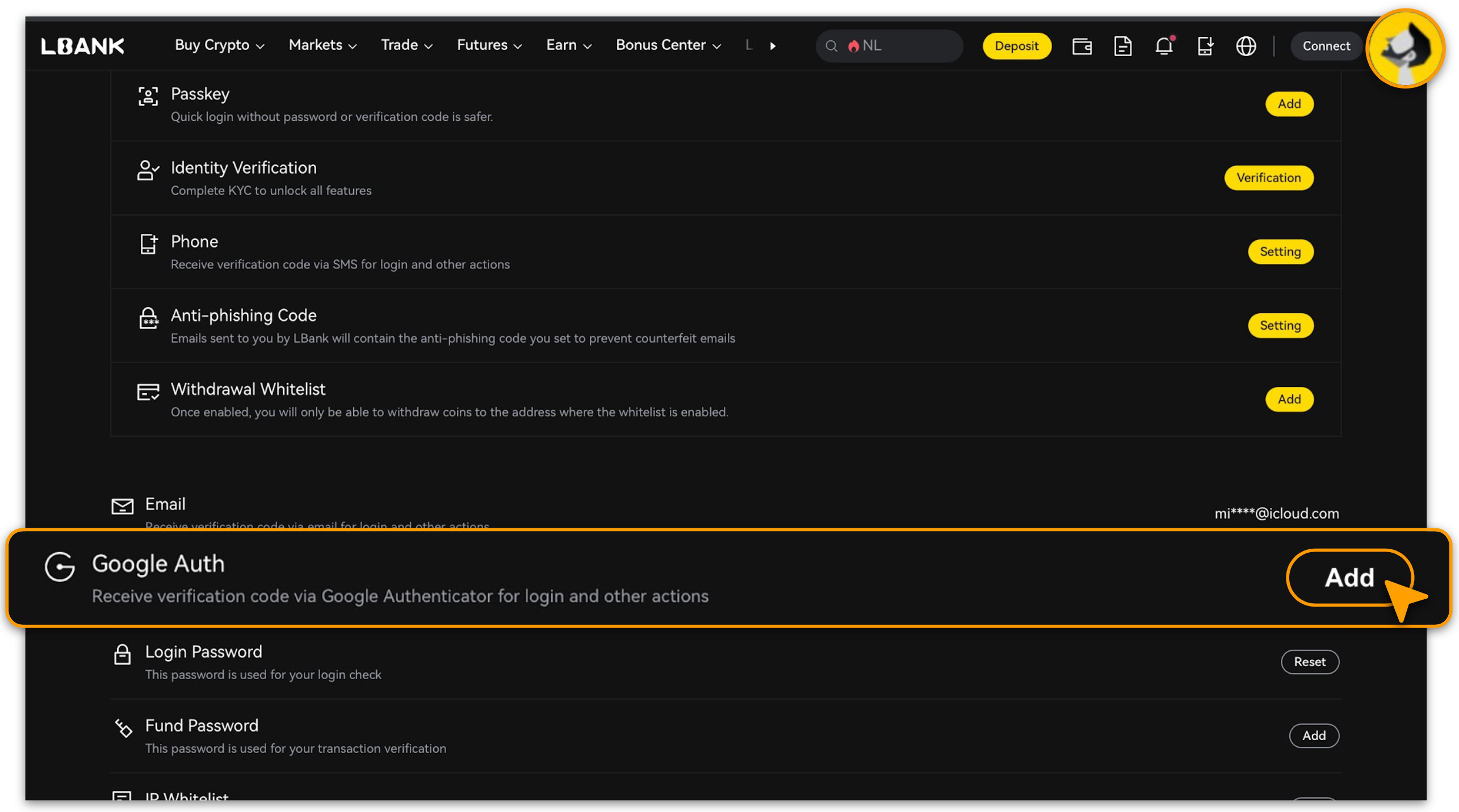This screenshot has width=1459, height=812.
Task: Open the language globe icon
Action: [x=1246, y=46]
